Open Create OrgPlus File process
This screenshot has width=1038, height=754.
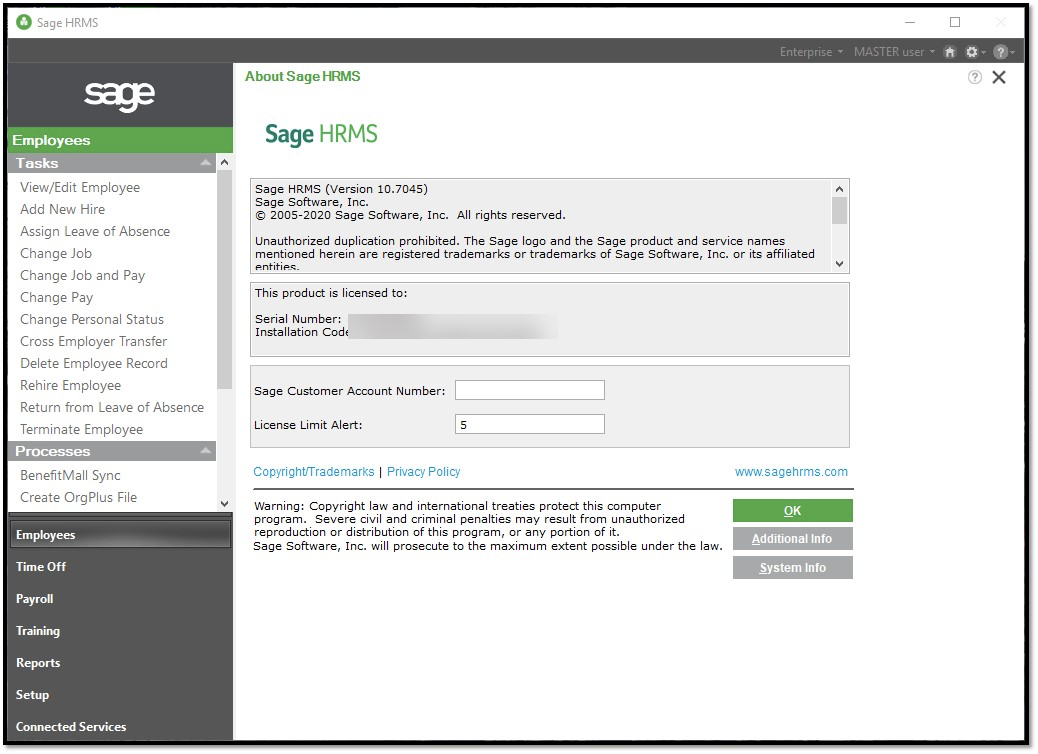[x=78, y=497]
